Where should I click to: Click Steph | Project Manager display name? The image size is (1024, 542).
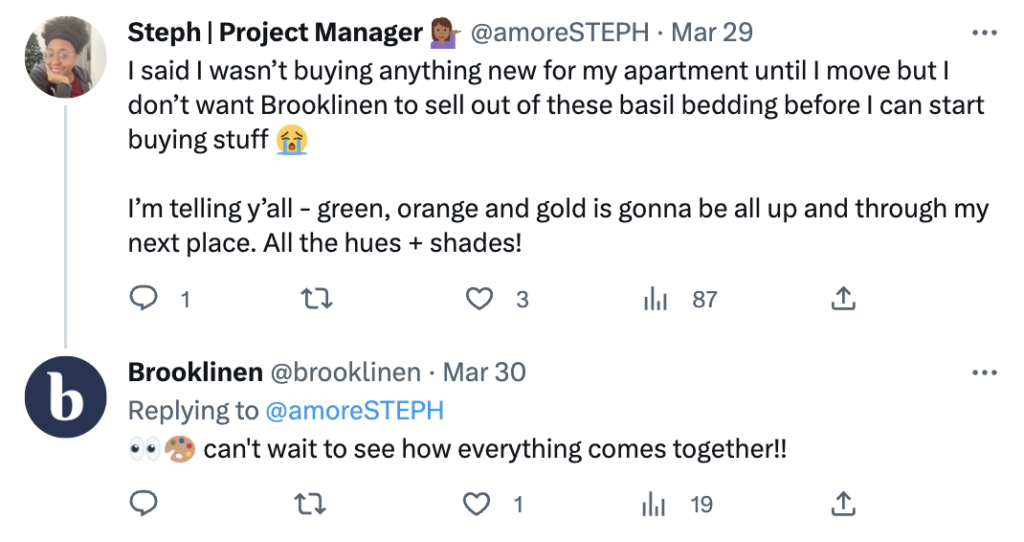tap(275, 33)
